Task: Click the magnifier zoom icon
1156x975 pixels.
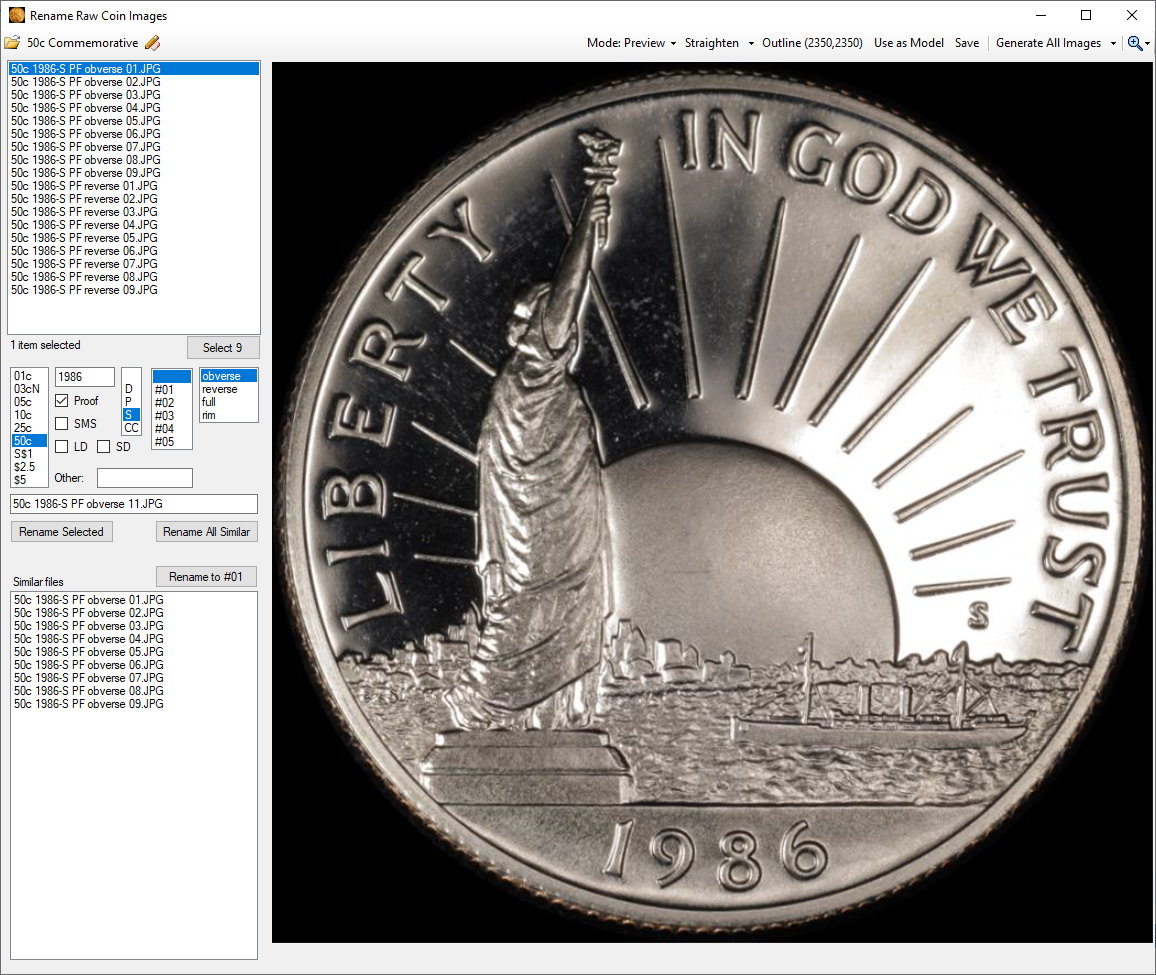Action: click(1134, 43)
